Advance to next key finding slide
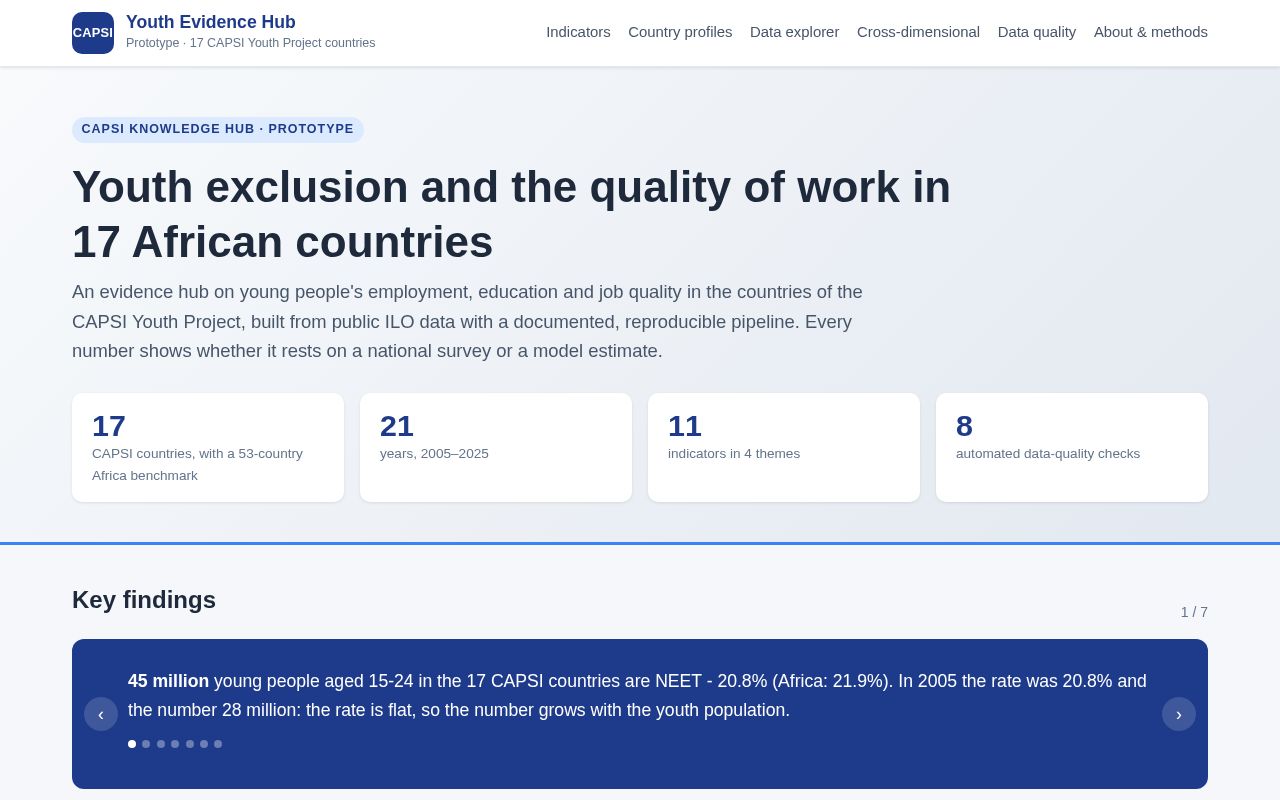 pos(1179,714)
